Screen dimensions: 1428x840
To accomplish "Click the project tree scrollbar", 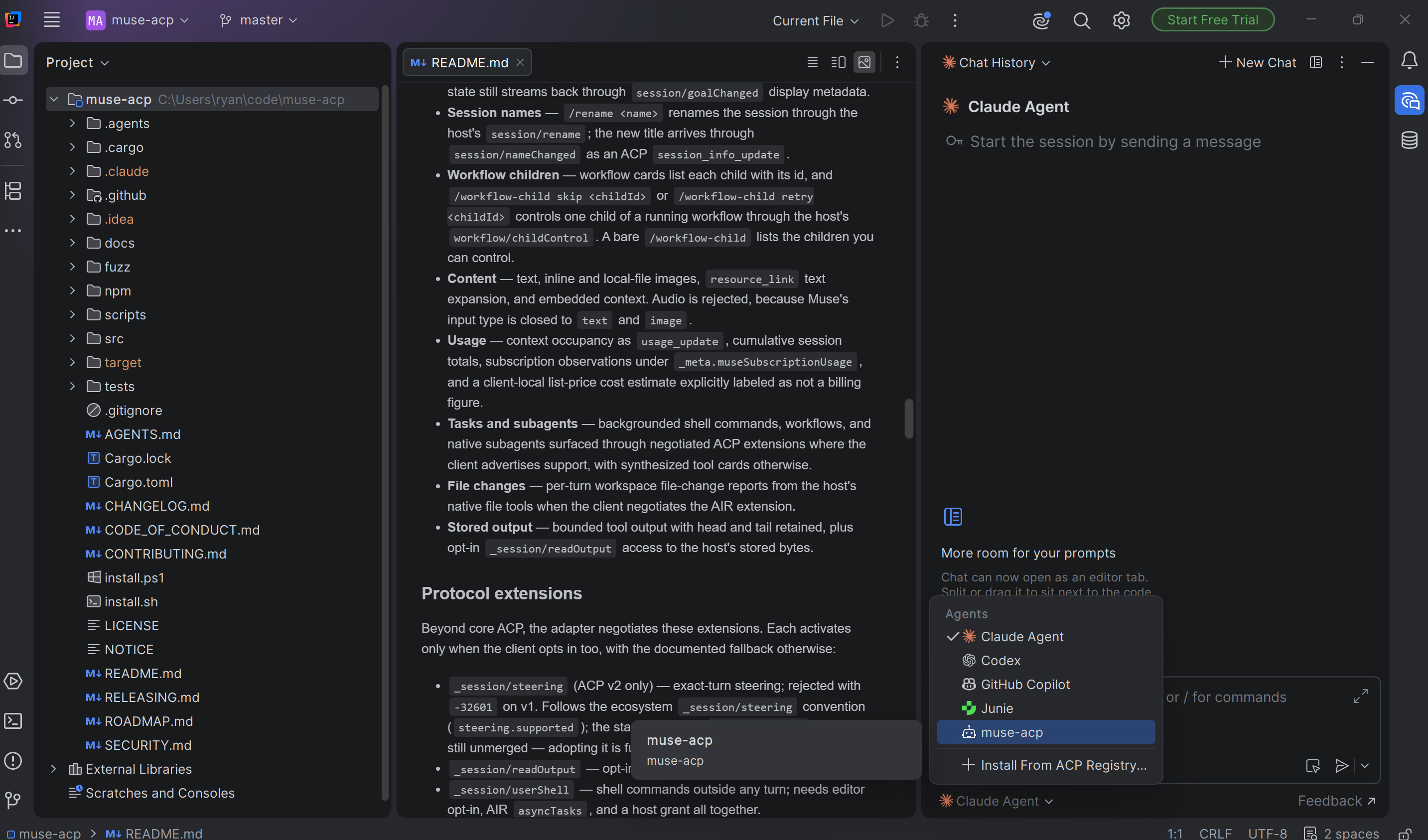I will click(385, 442).
